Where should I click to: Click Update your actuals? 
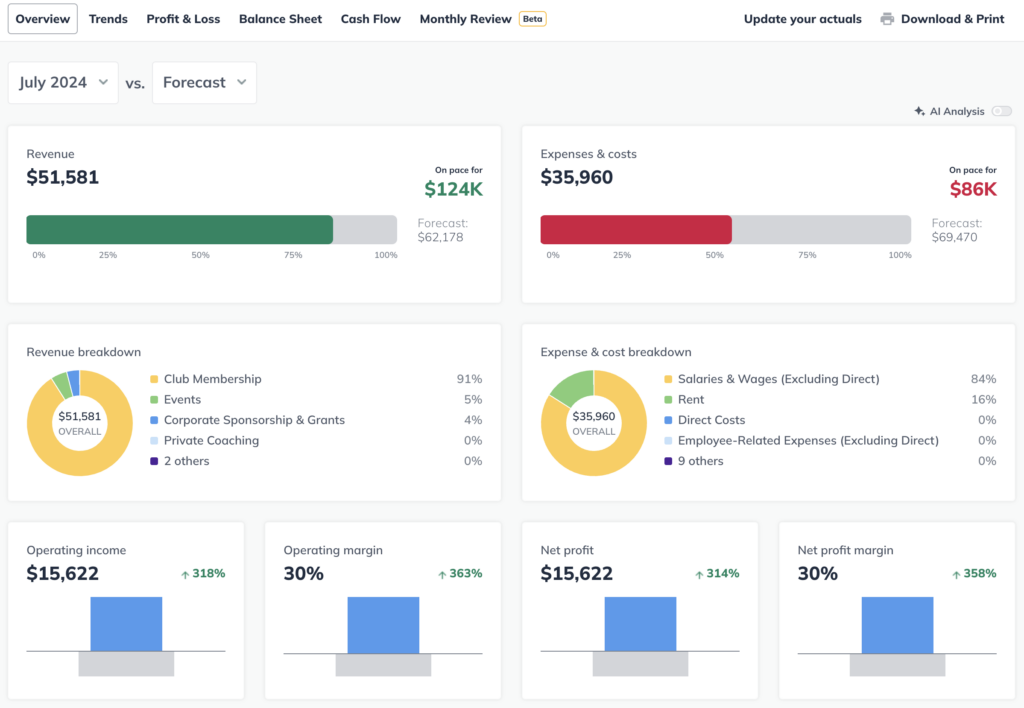[x=802, y=18]
